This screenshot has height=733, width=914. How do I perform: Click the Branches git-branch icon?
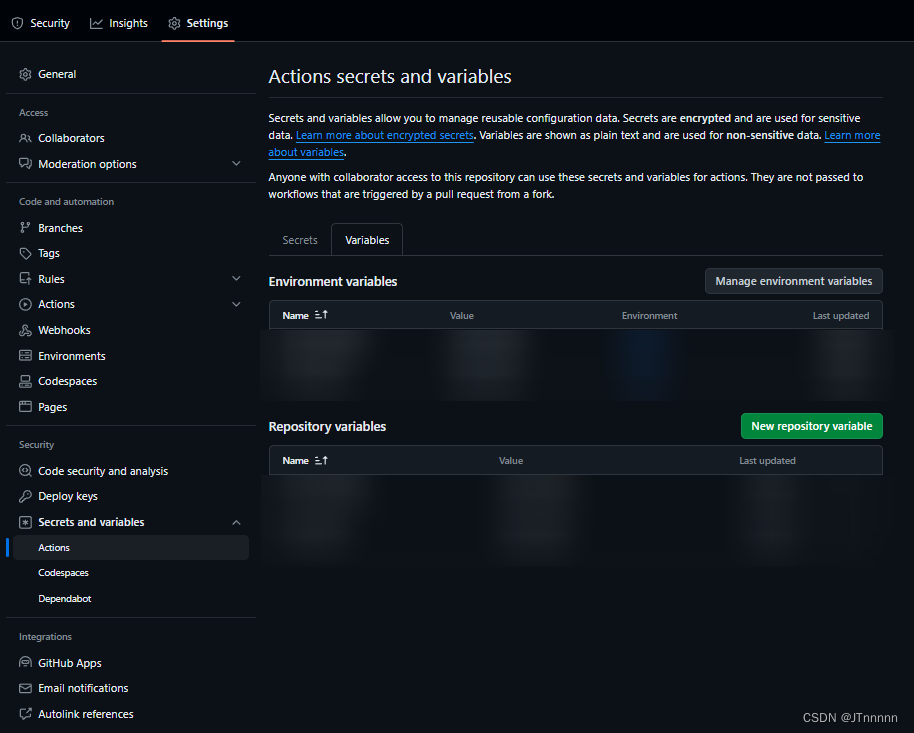click(x=25, y=228)
